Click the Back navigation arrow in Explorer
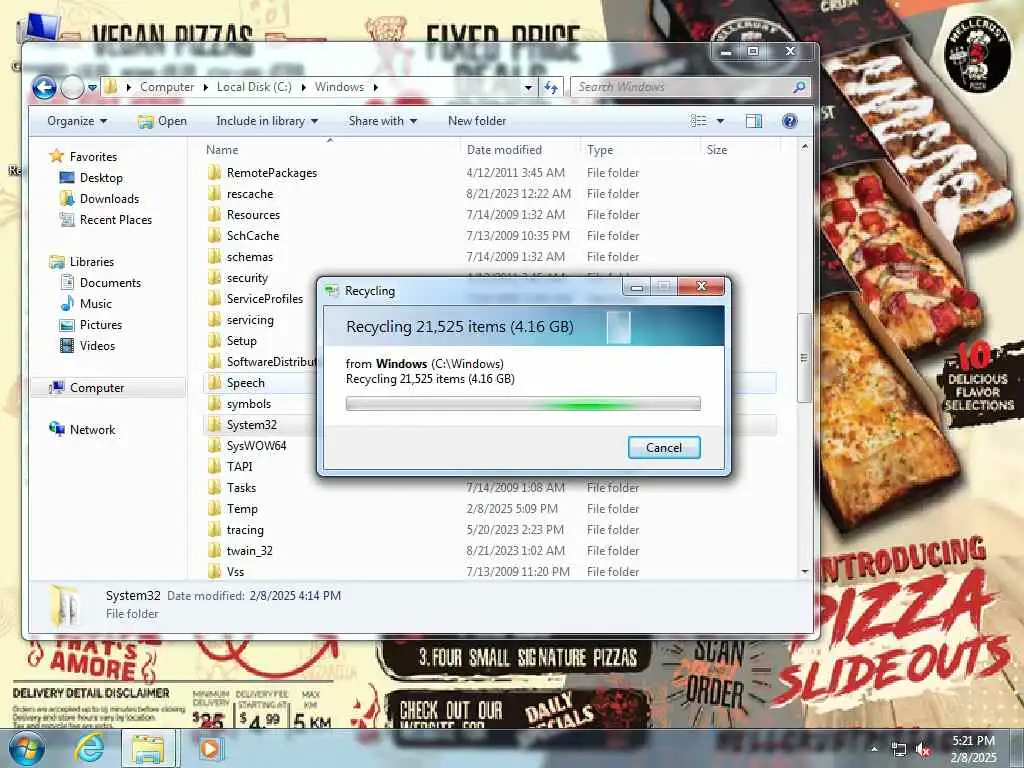 44,87
